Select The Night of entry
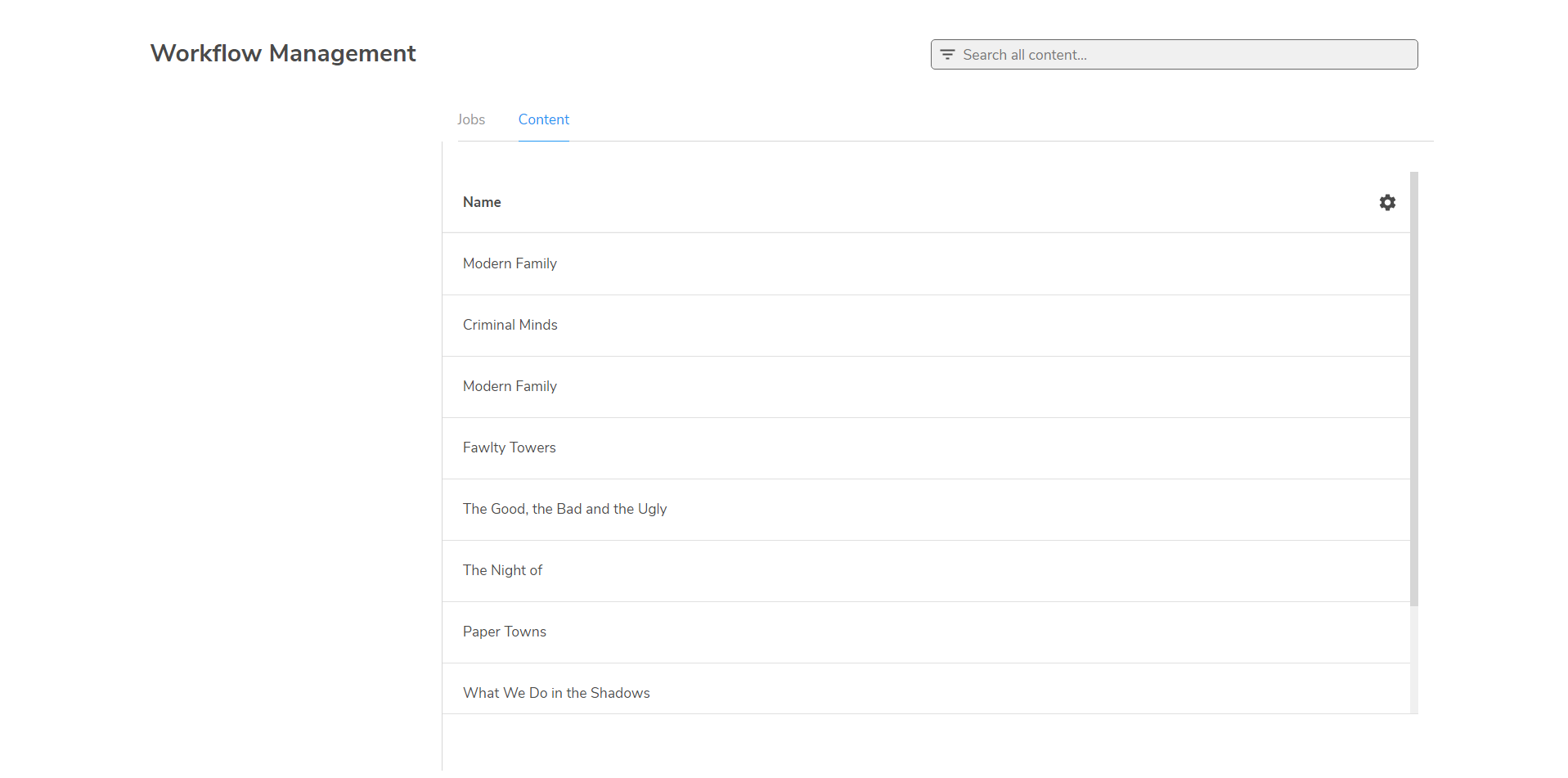The width and height of the screenshot is (1568, 778). click(502, 570)
